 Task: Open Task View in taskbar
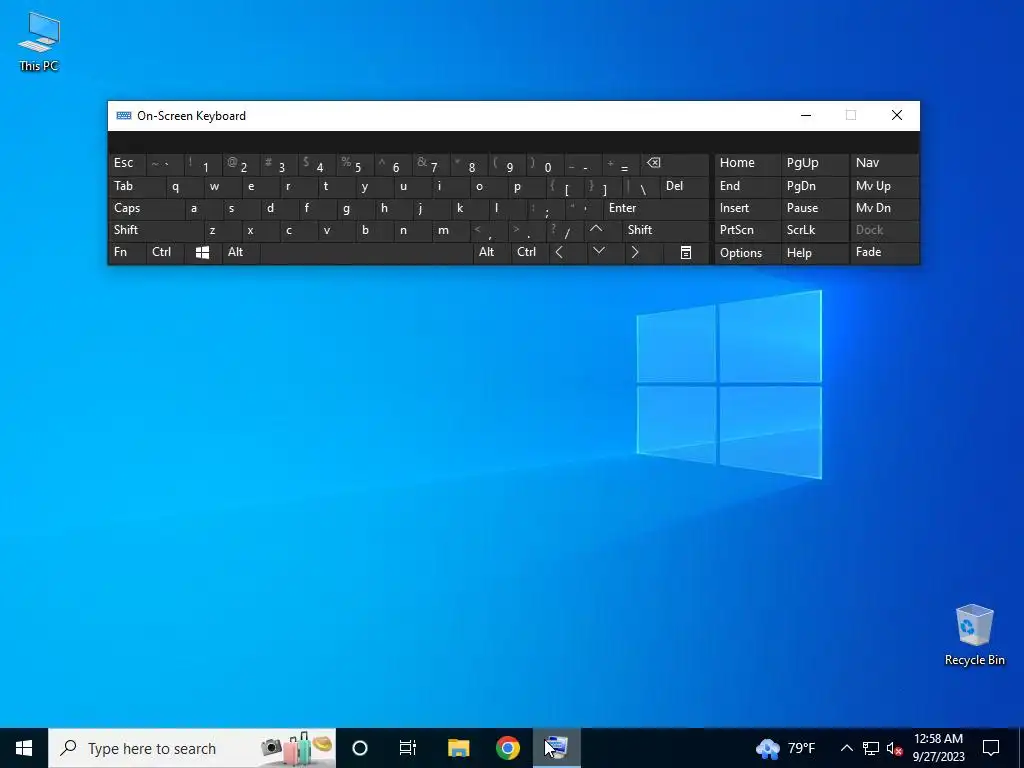coord(408,748)
